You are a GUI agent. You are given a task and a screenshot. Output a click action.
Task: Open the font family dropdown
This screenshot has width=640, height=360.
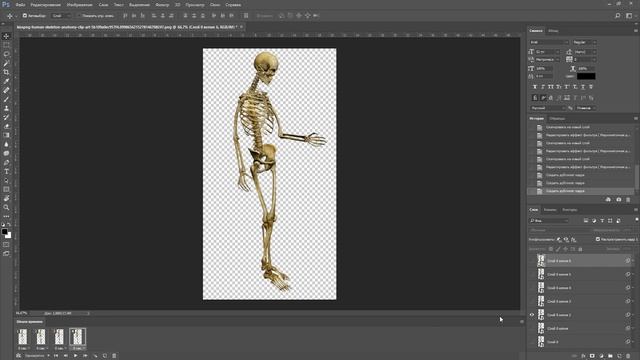pos(549,42)
